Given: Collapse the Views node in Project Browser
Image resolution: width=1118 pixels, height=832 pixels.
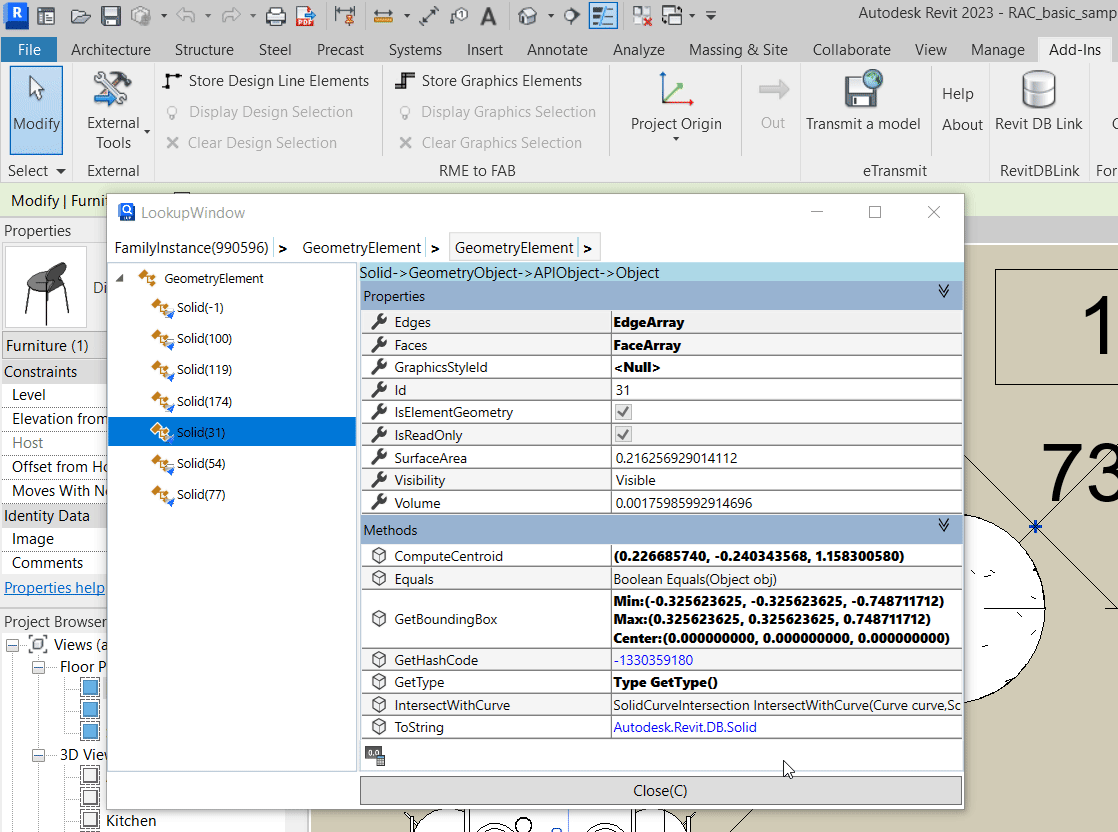Looking at the screenshot, I should coord(12,645).
